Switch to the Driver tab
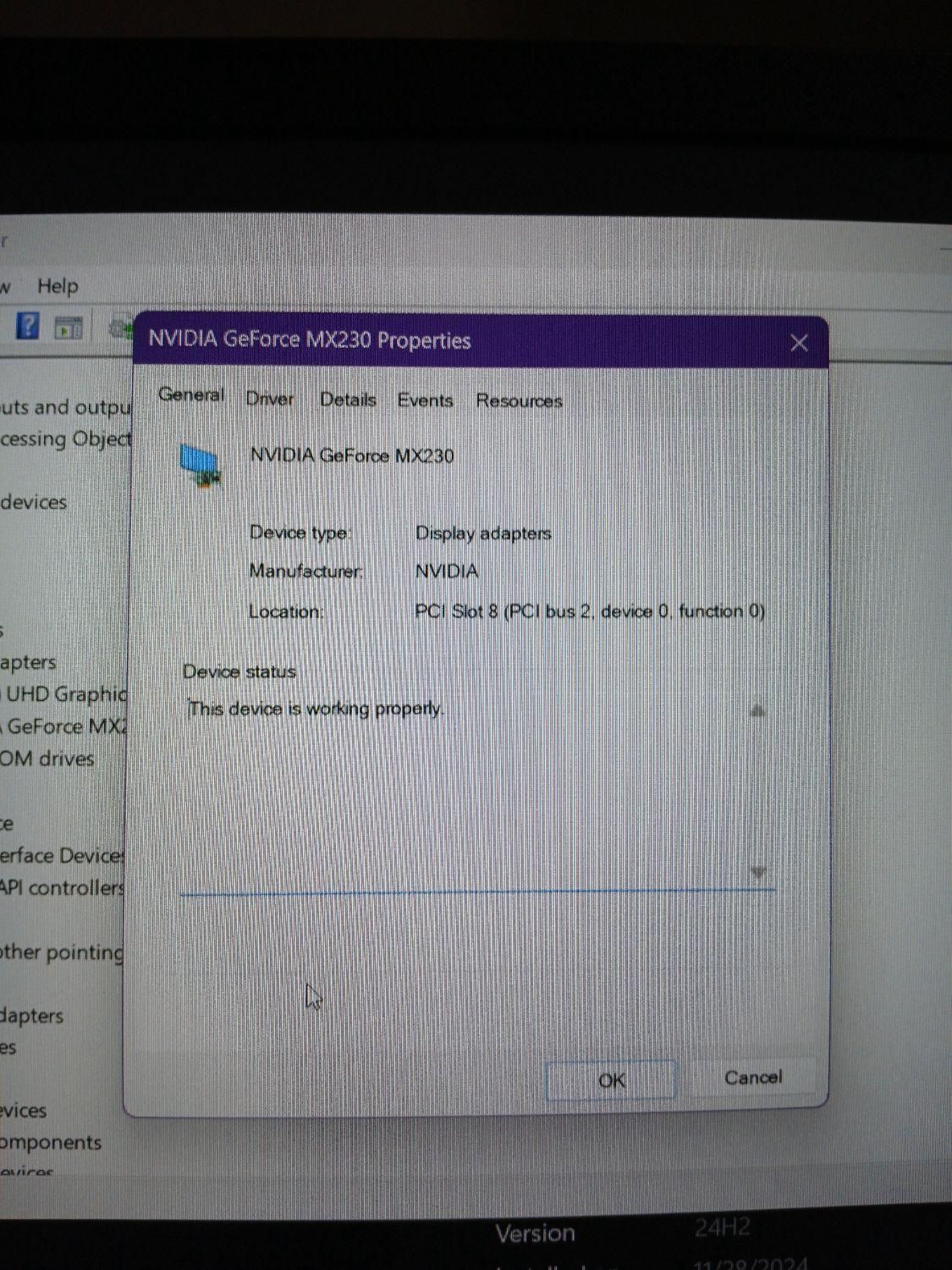 (270, 399)
